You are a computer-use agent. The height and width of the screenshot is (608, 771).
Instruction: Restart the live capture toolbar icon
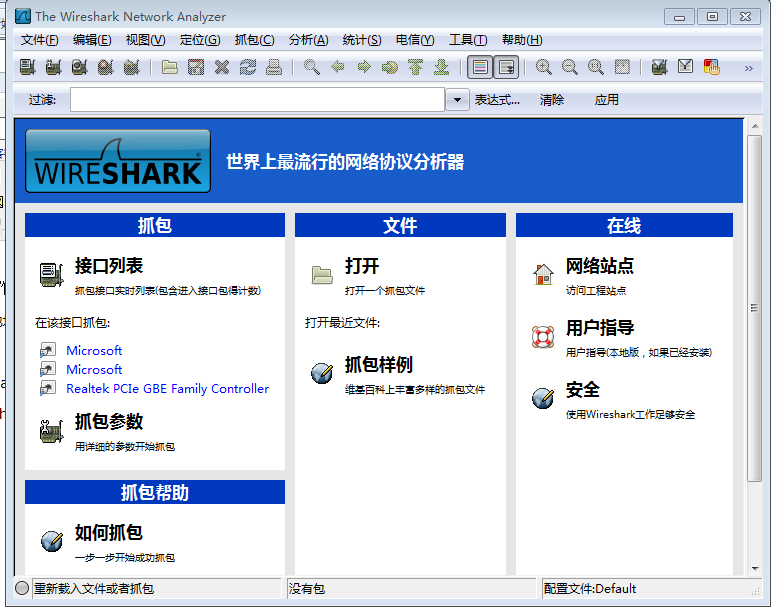(x=132, y=67)
